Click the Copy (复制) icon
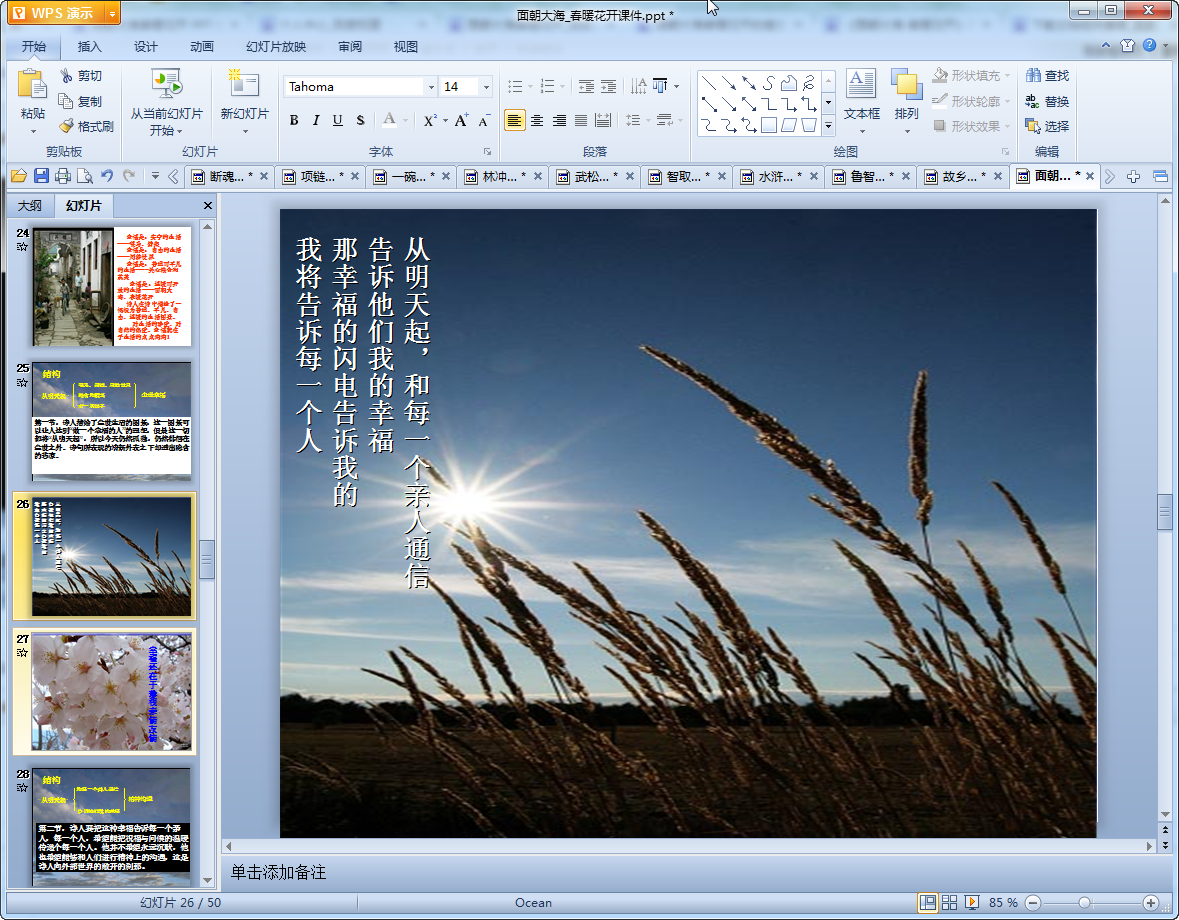Image resolution: width=1179 pixels, height=920 pixels. pyautogui.click(x=66, y=101)
